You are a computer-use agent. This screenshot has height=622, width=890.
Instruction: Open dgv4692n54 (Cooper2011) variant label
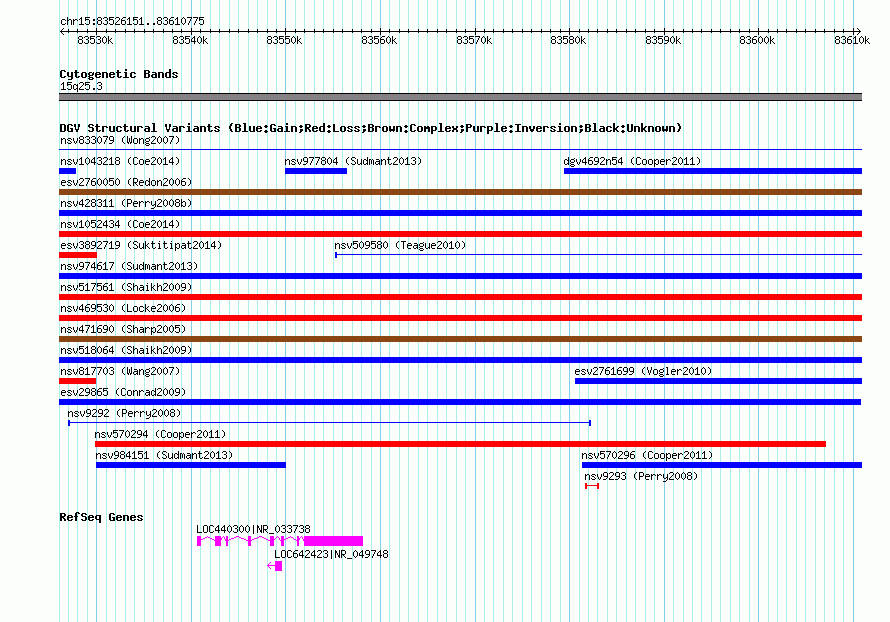tap(632, 161)
